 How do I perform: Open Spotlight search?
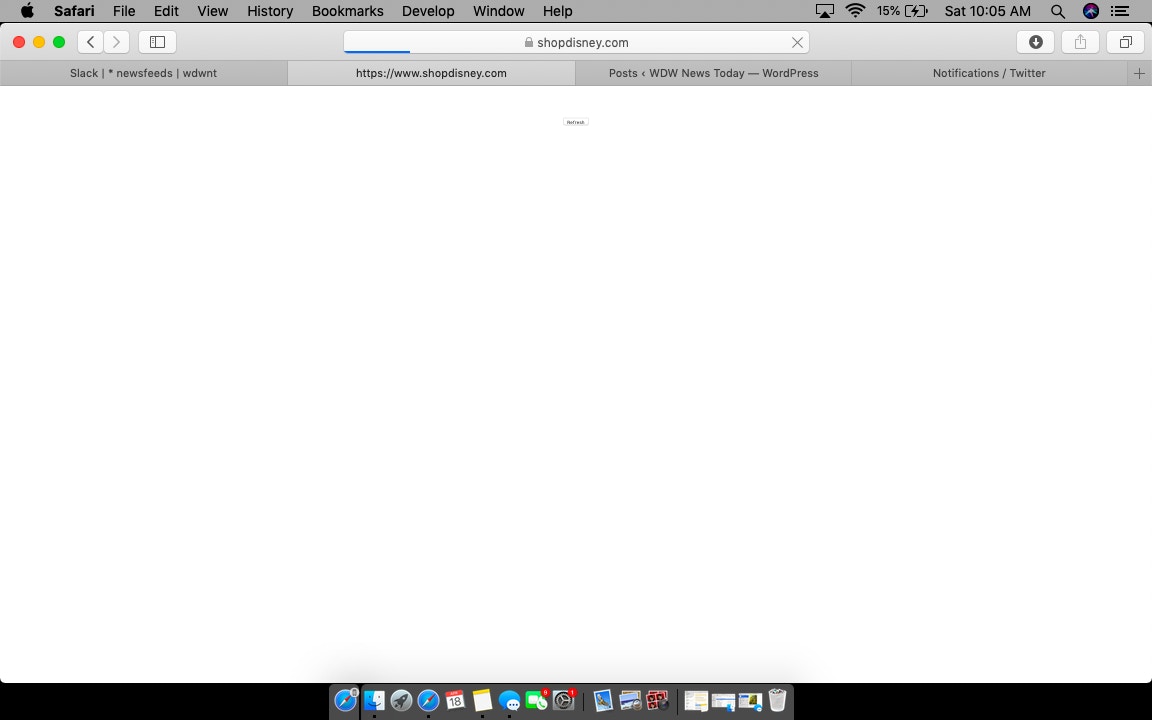[1058, 11]
